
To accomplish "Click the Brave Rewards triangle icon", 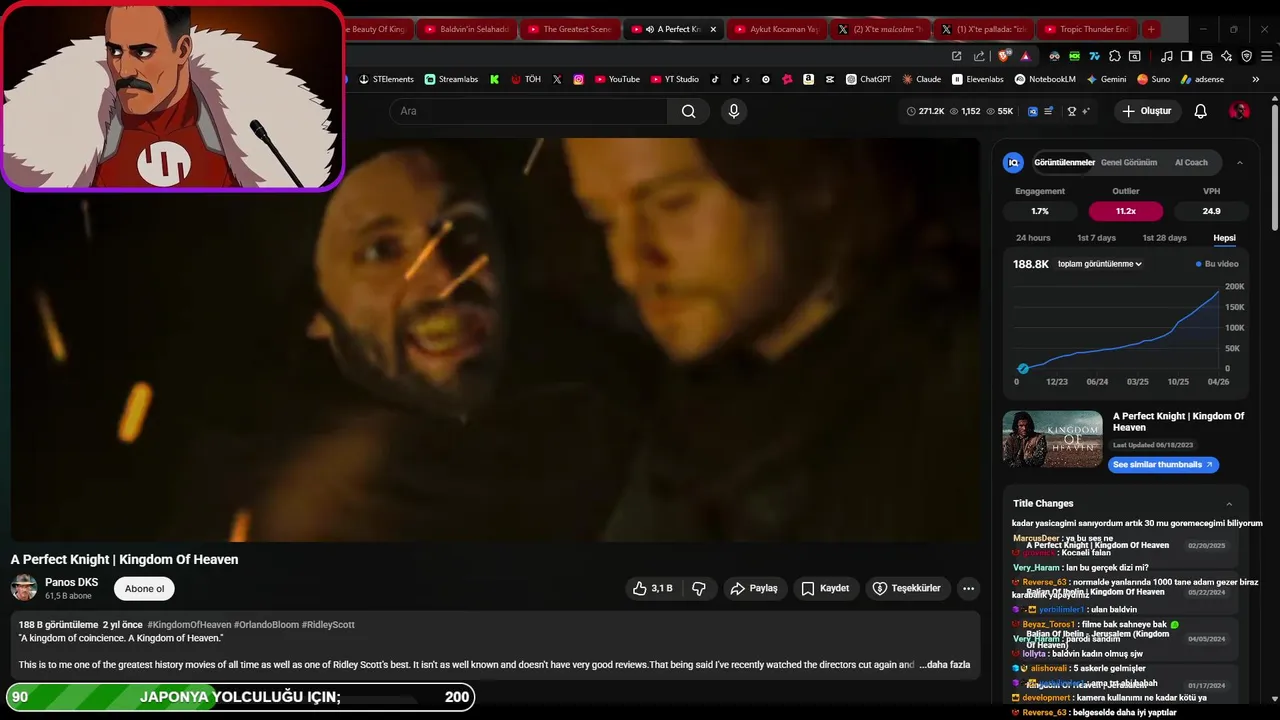I will click(x=1026, y=56).
